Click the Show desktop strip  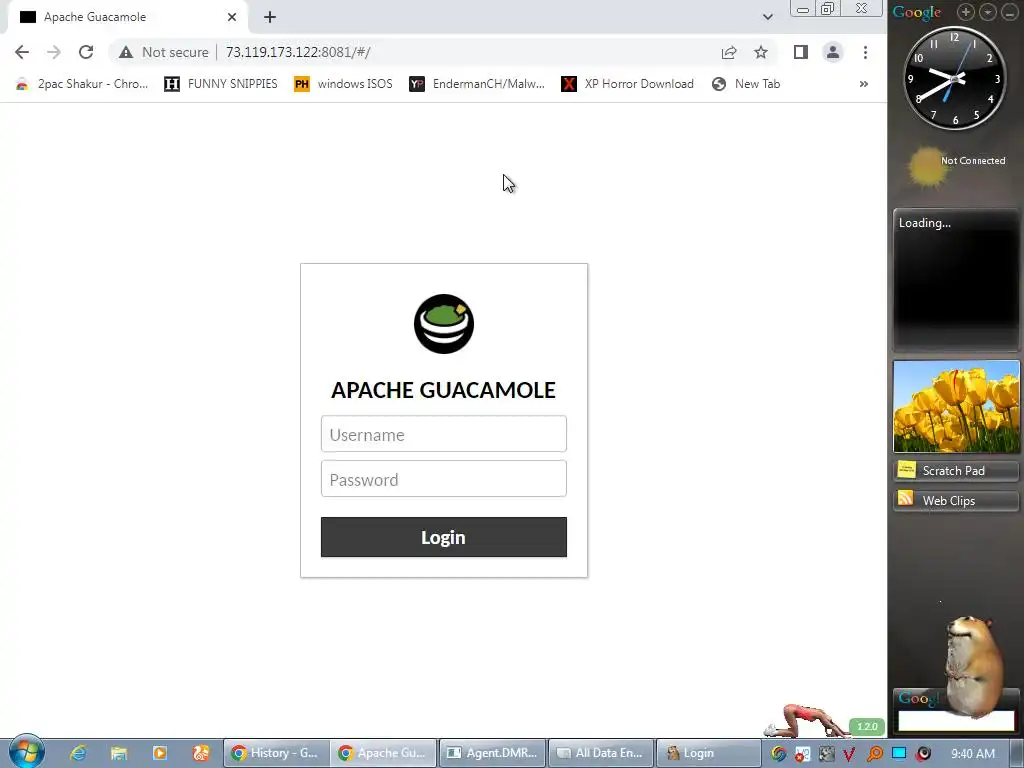1017,754
